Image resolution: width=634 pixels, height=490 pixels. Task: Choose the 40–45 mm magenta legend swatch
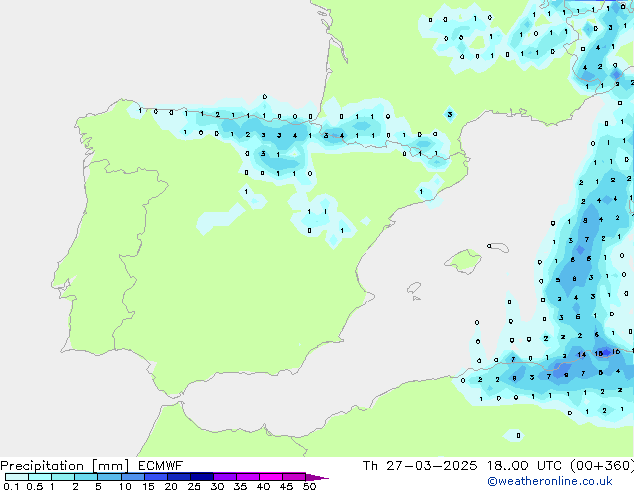271,477
